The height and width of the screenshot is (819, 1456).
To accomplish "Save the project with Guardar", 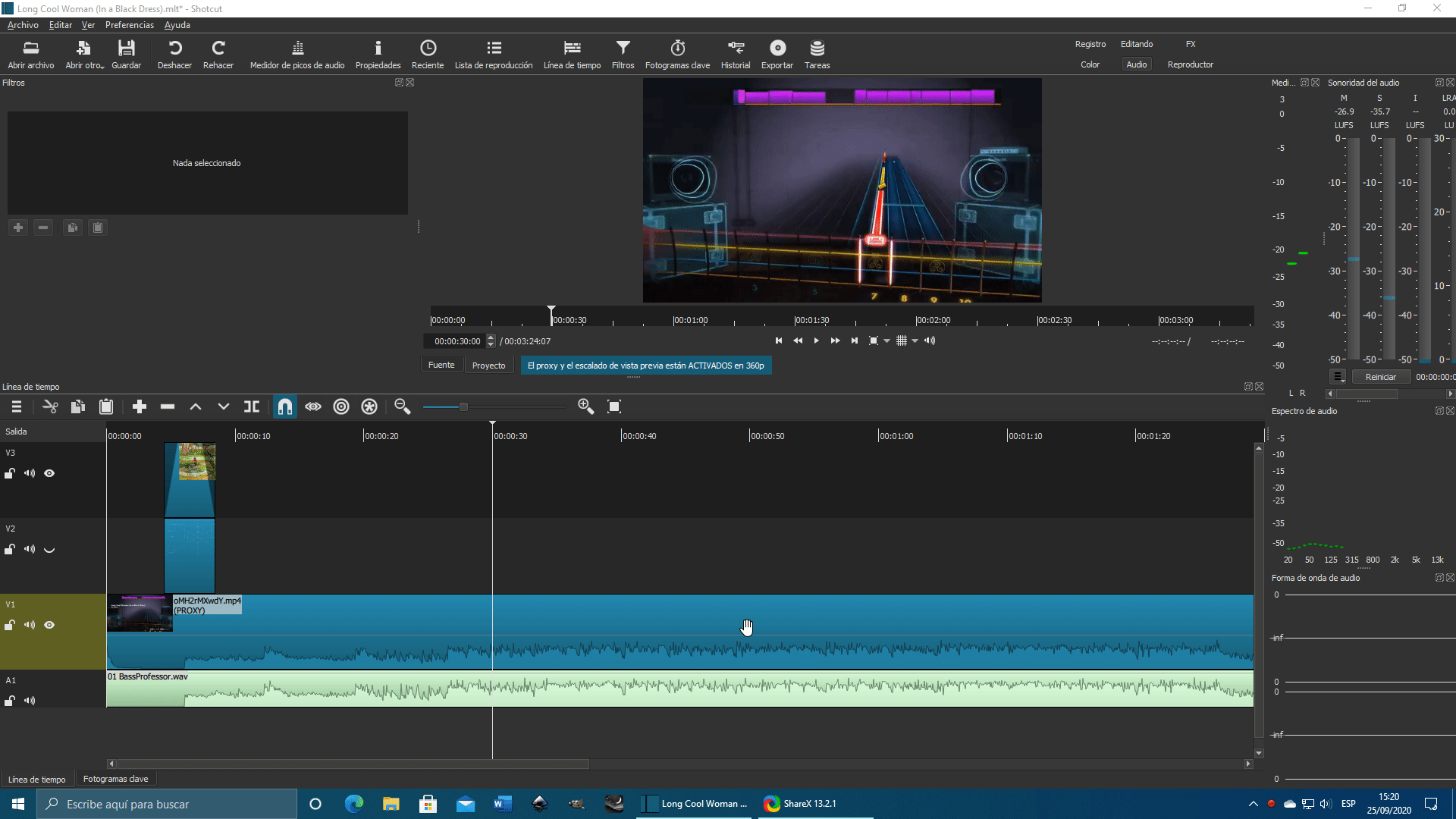I will point(126,55).
